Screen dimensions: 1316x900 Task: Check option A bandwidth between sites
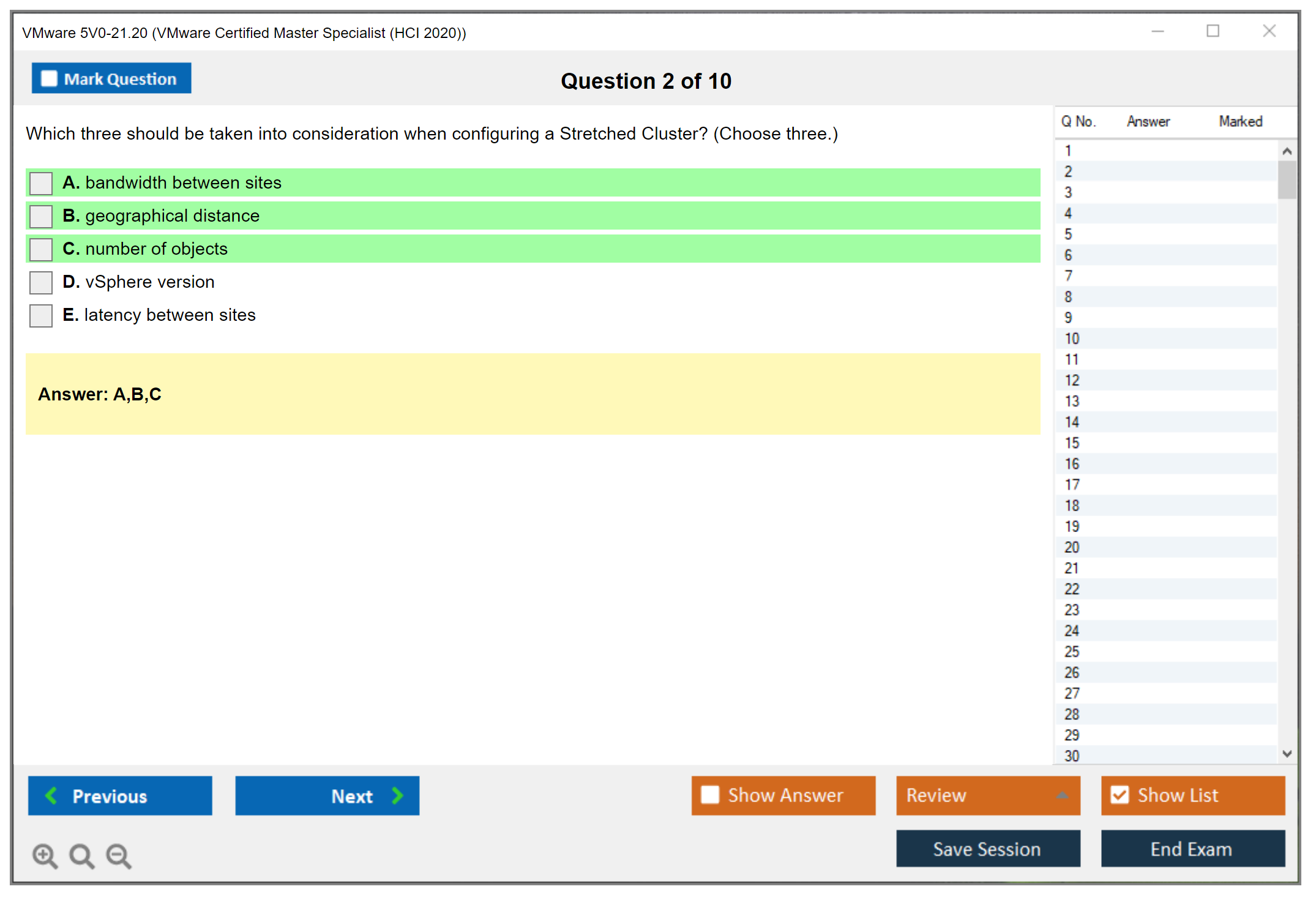[41, 183]
